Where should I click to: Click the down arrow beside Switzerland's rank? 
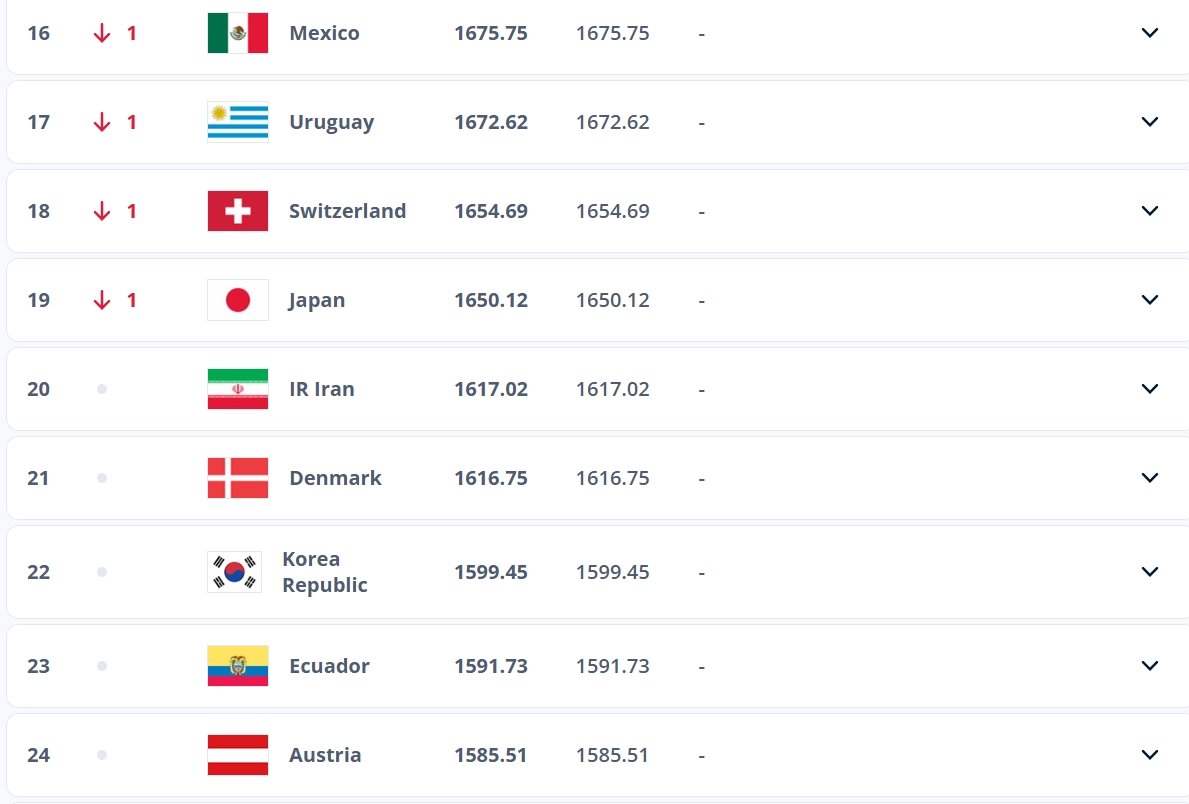point(101,211)
